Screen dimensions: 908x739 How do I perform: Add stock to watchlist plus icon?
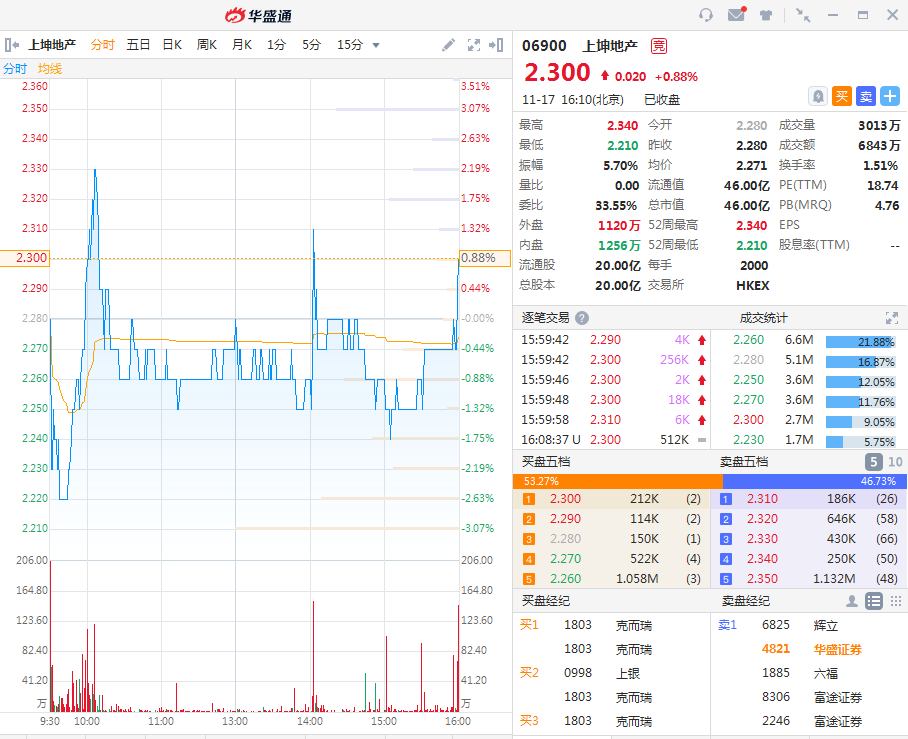click(891, 96)
